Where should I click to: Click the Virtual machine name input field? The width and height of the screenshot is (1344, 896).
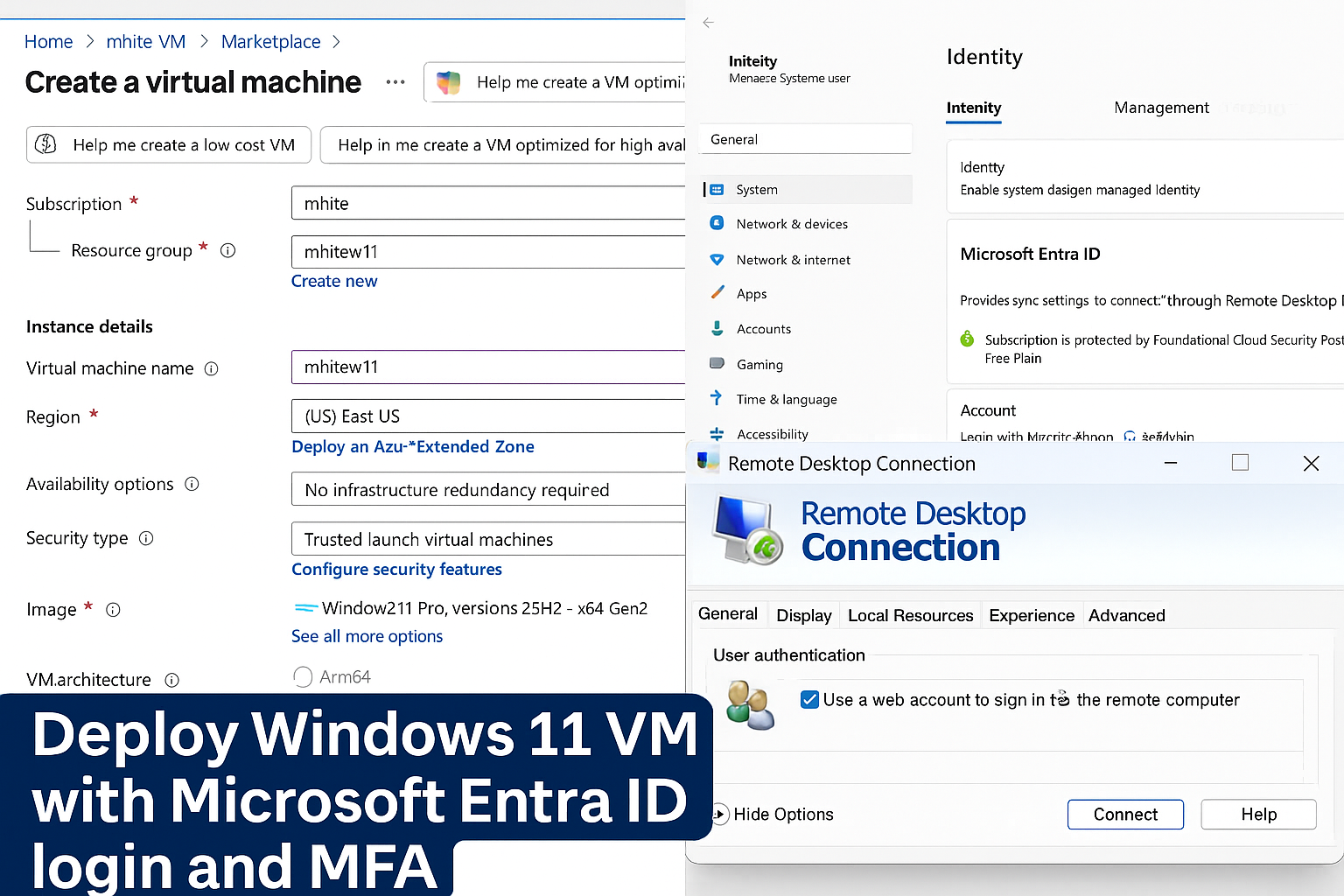(487, 367)
